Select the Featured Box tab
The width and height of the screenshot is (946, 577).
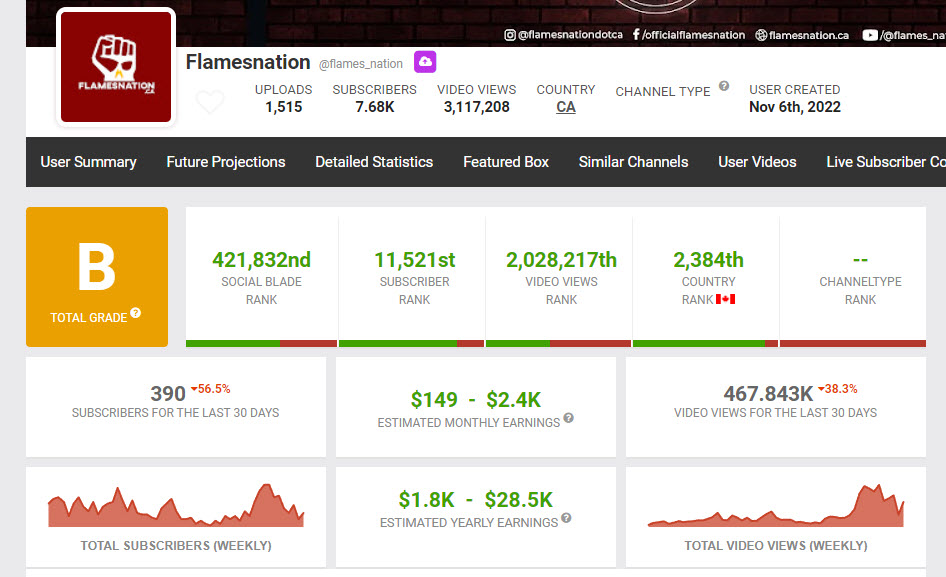tap(506, 162)
